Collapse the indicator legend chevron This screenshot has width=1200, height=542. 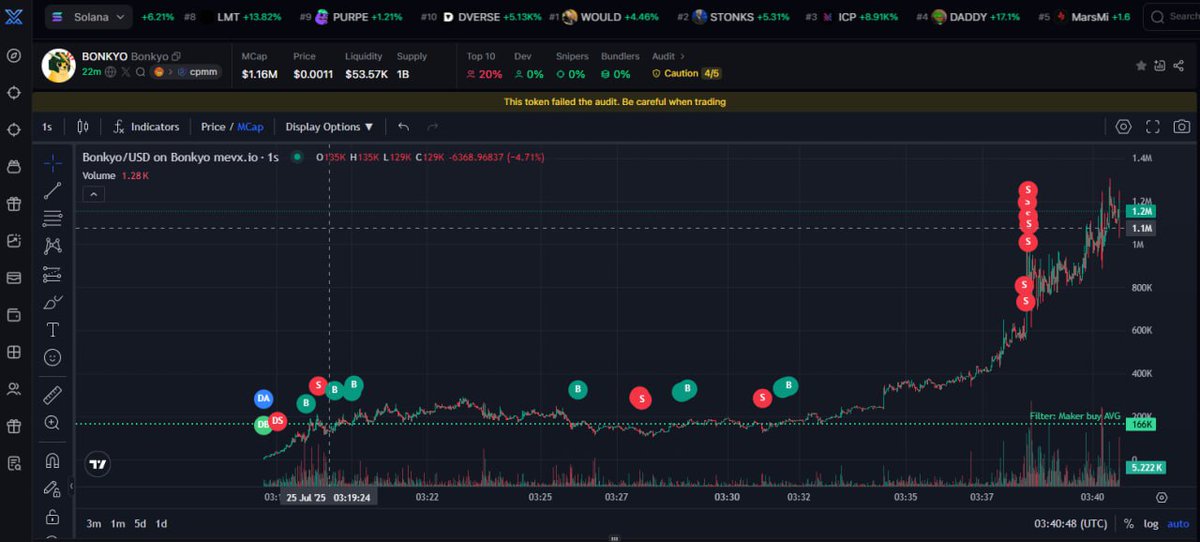tap(93, 194)
